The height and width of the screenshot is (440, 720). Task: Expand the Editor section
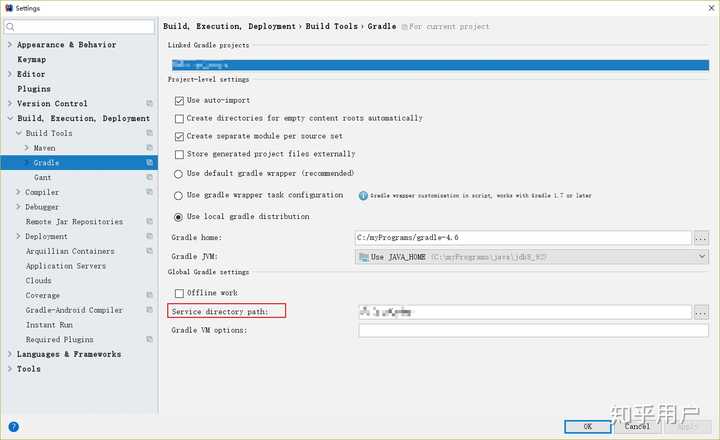pos(10,74)
